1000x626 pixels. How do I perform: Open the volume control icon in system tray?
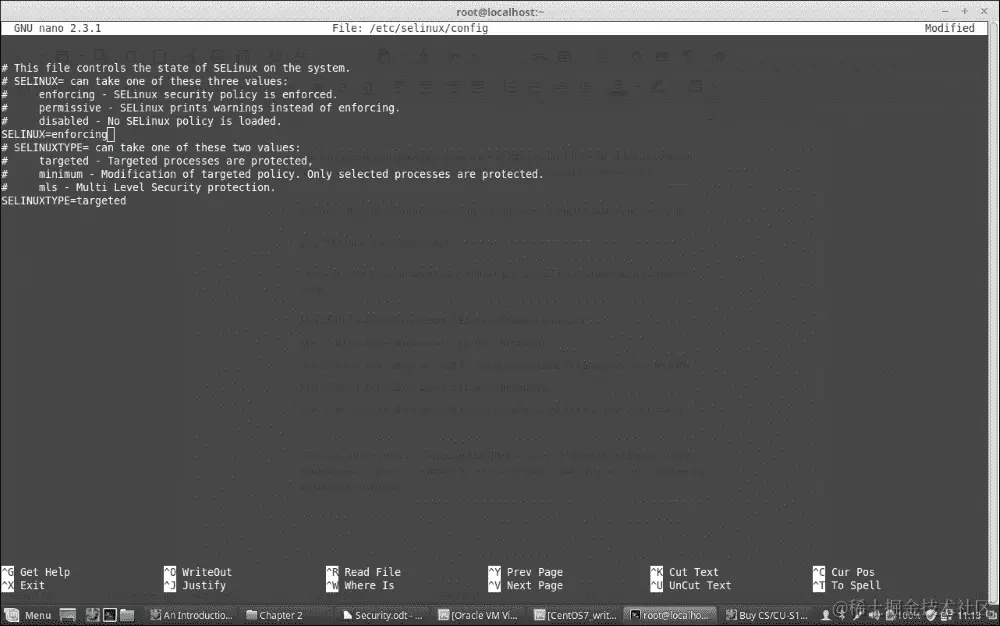click(x=872, y=614)
